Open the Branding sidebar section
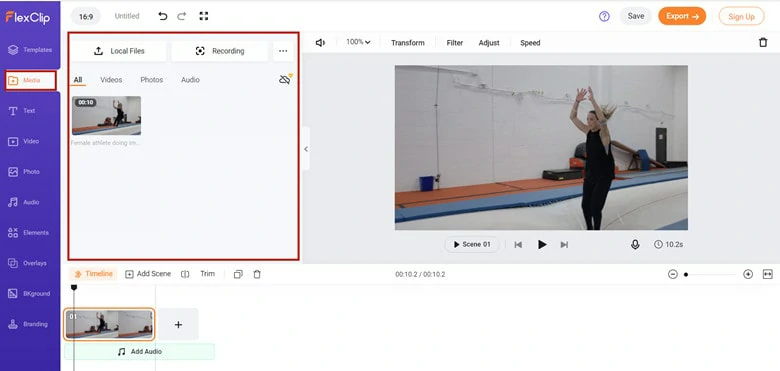 28,324
